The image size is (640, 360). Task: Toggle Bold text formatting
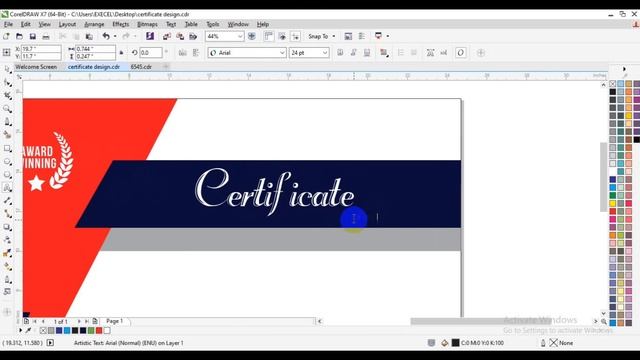pos(340,53)
